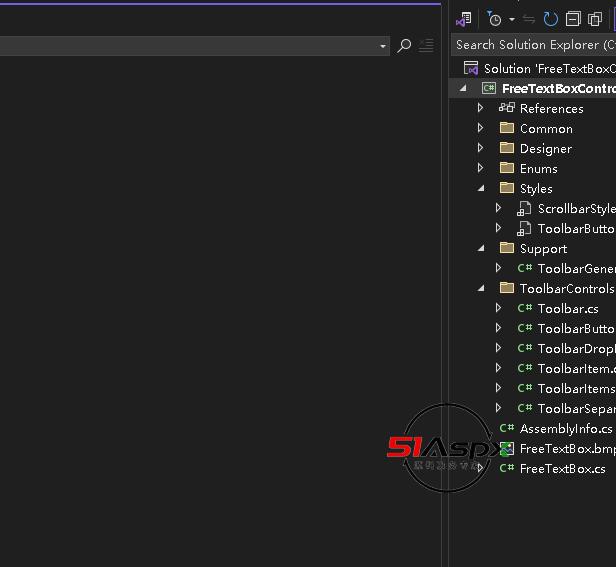Viewport: 616px width, 567px height.
Task: Select the FreeTextBox.cs file
Action: coord(562,468)
